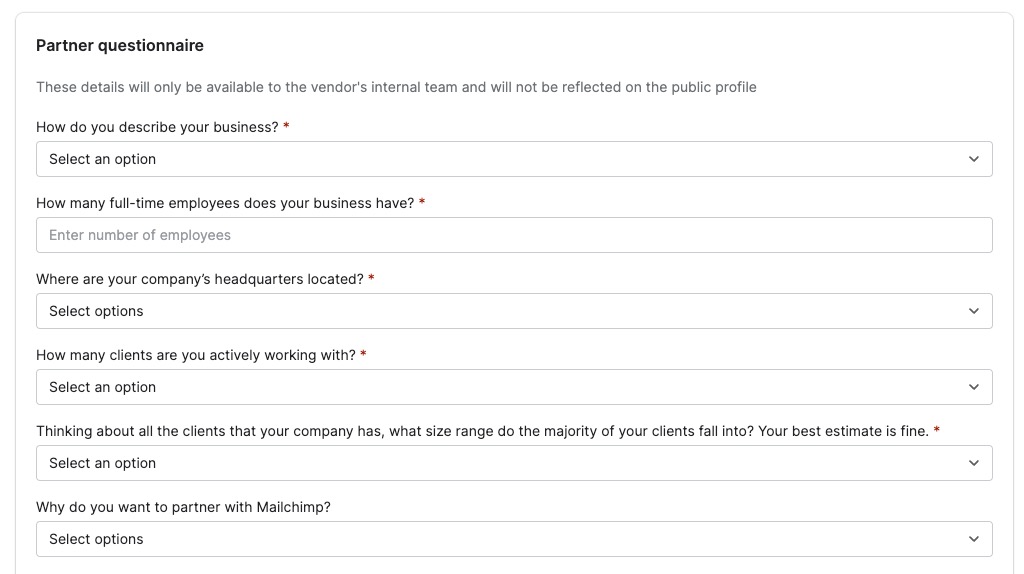Image resolution: width=1024 pixels, height=574 pixels.
Task: Click the chevron arrow in the business description select
Action: pos(974,159)
